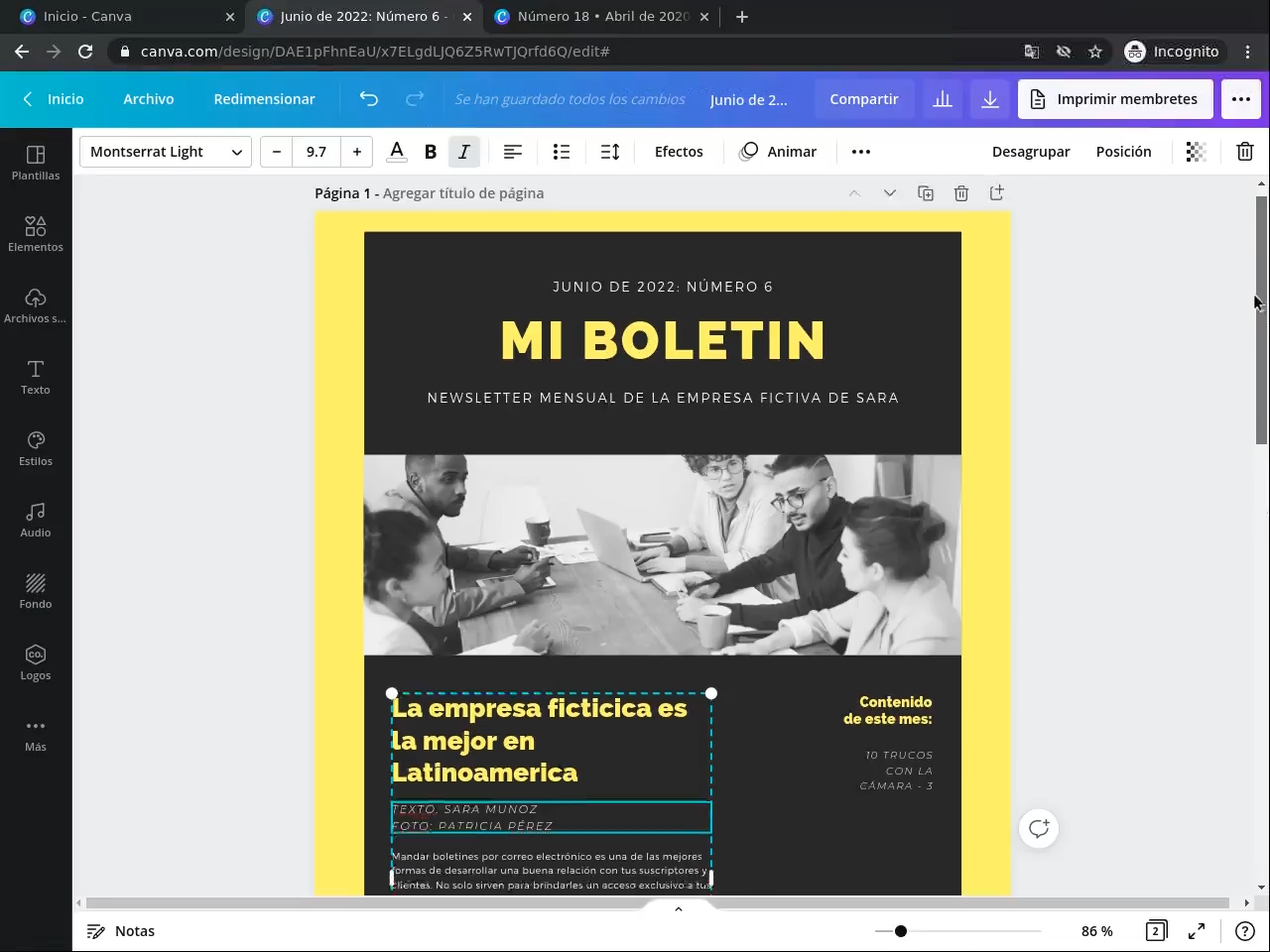Image resolution: width=1270 pixels, height=952 pixels.
Task: Click the Imprimir membretes button
Action: [x=1115, y=99]
